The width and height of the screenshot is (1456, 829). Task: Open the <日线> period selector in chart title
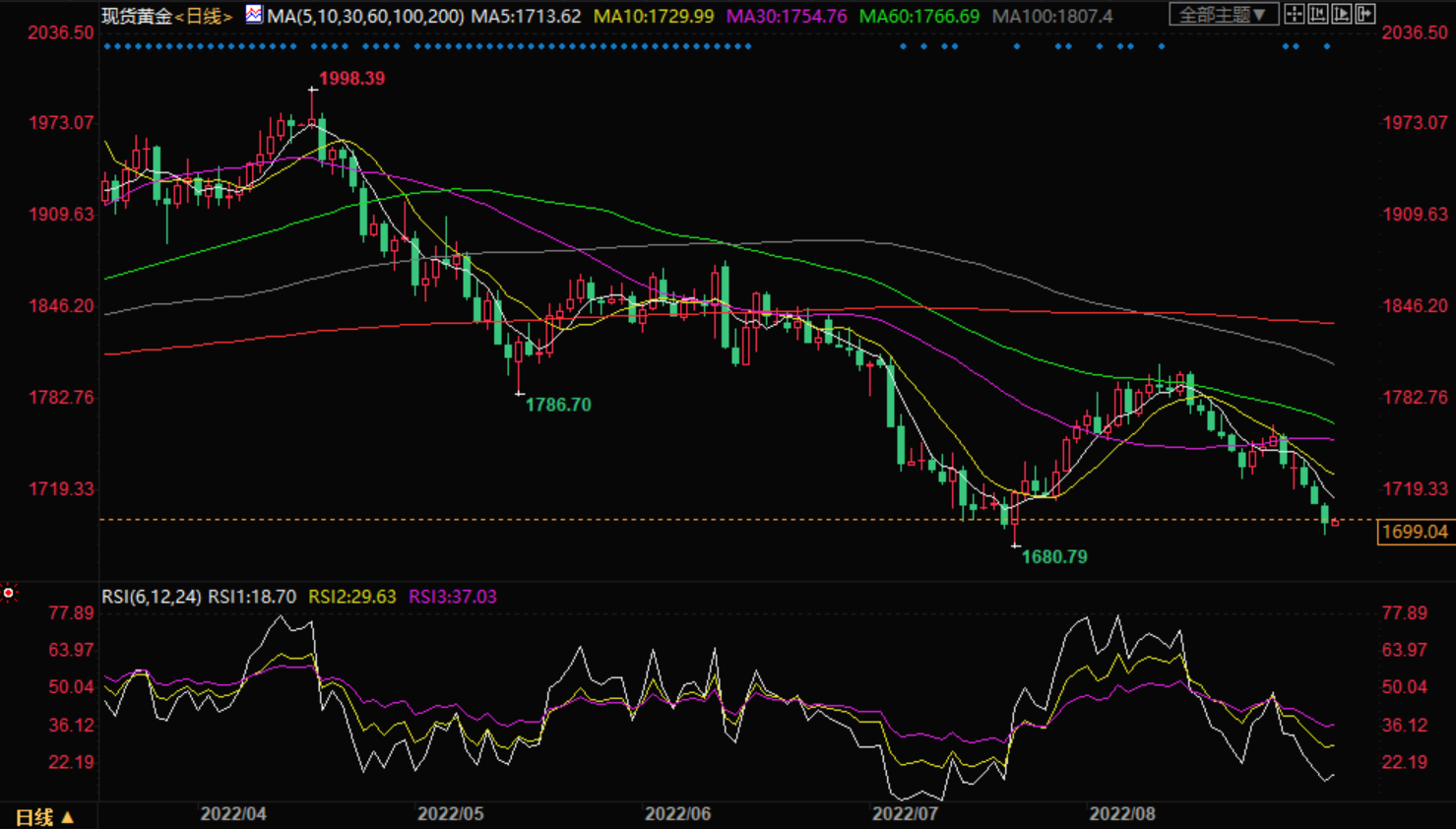(204, 17)
